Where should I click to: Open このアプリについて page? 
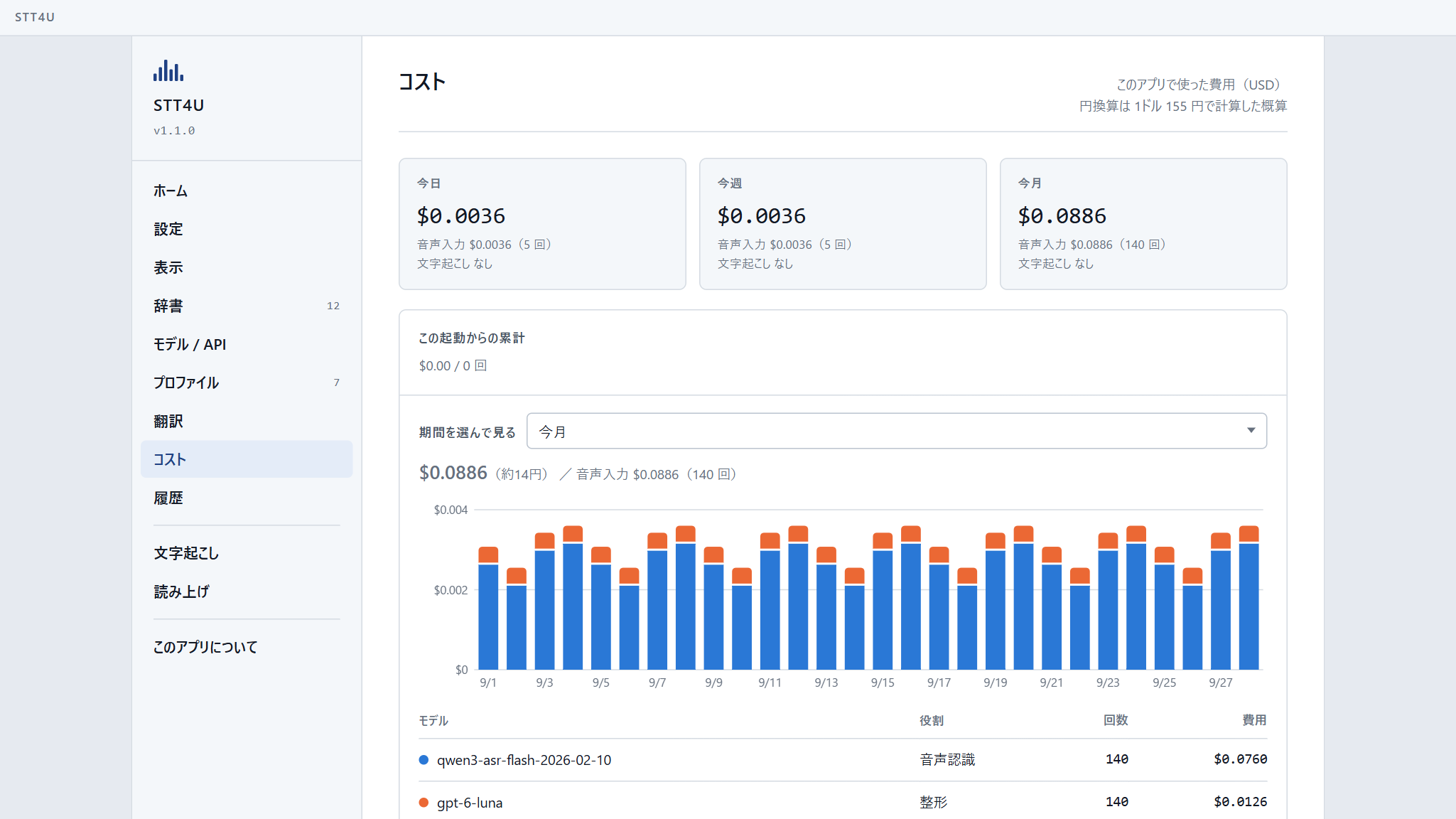pyautogui.click(x=247, y=647)
